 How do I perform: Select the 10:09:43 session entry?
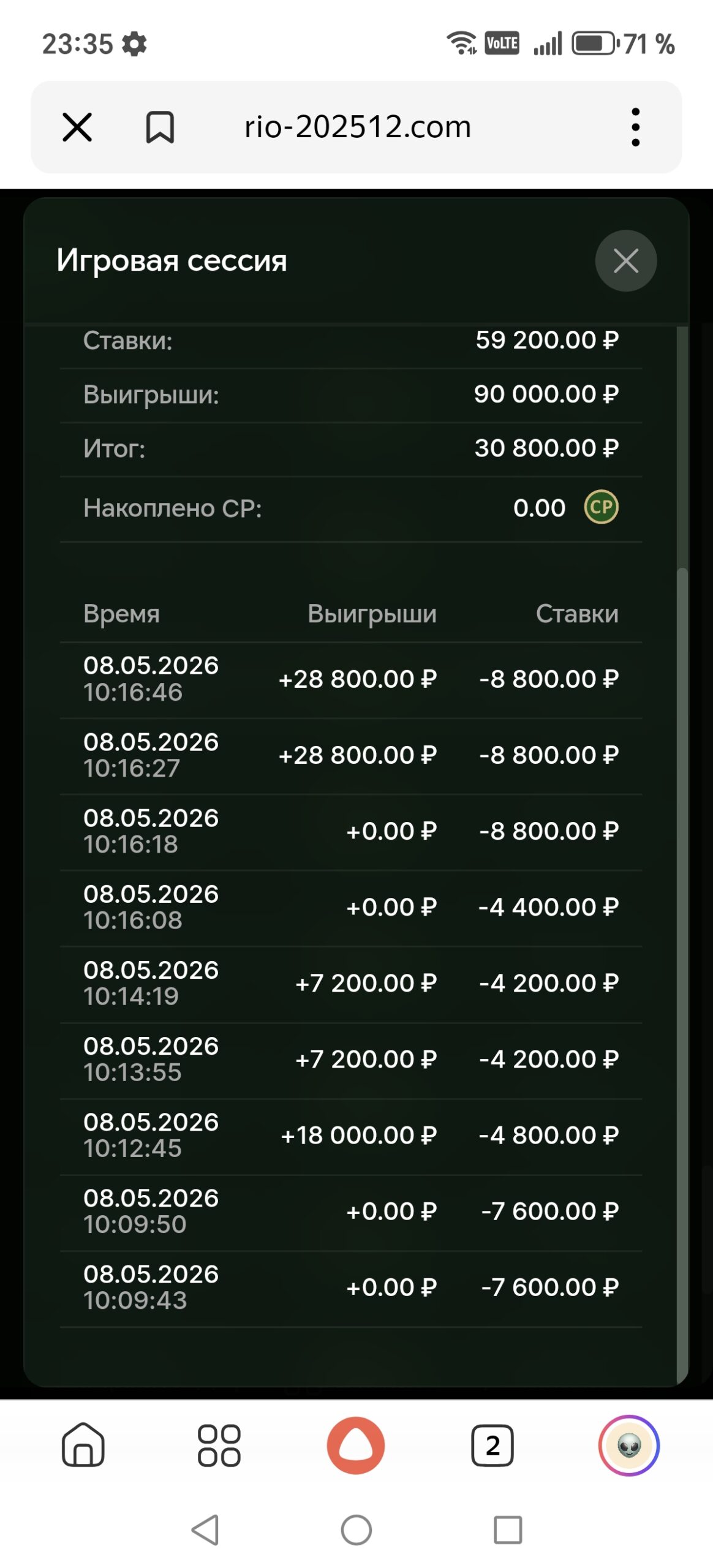(x=351, y=1287)
